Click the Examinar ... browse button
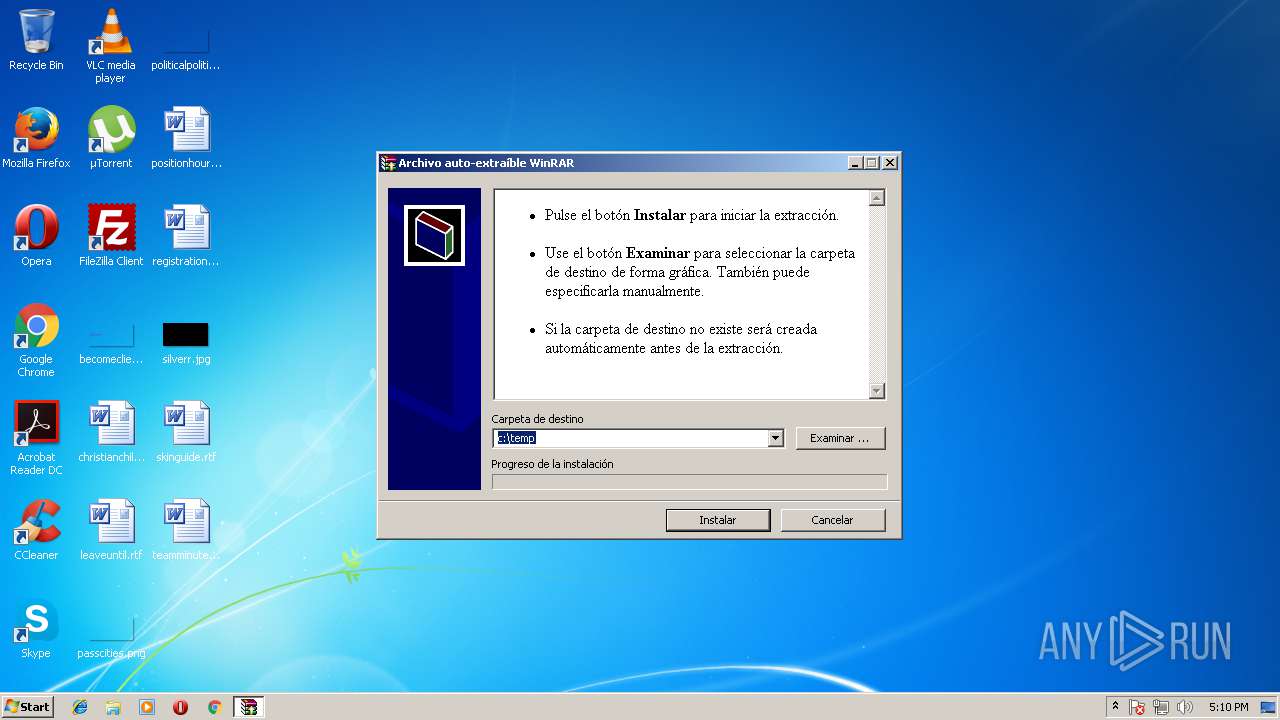The width and height of the screenshot is (1280, 720). (x=840, y=438)
